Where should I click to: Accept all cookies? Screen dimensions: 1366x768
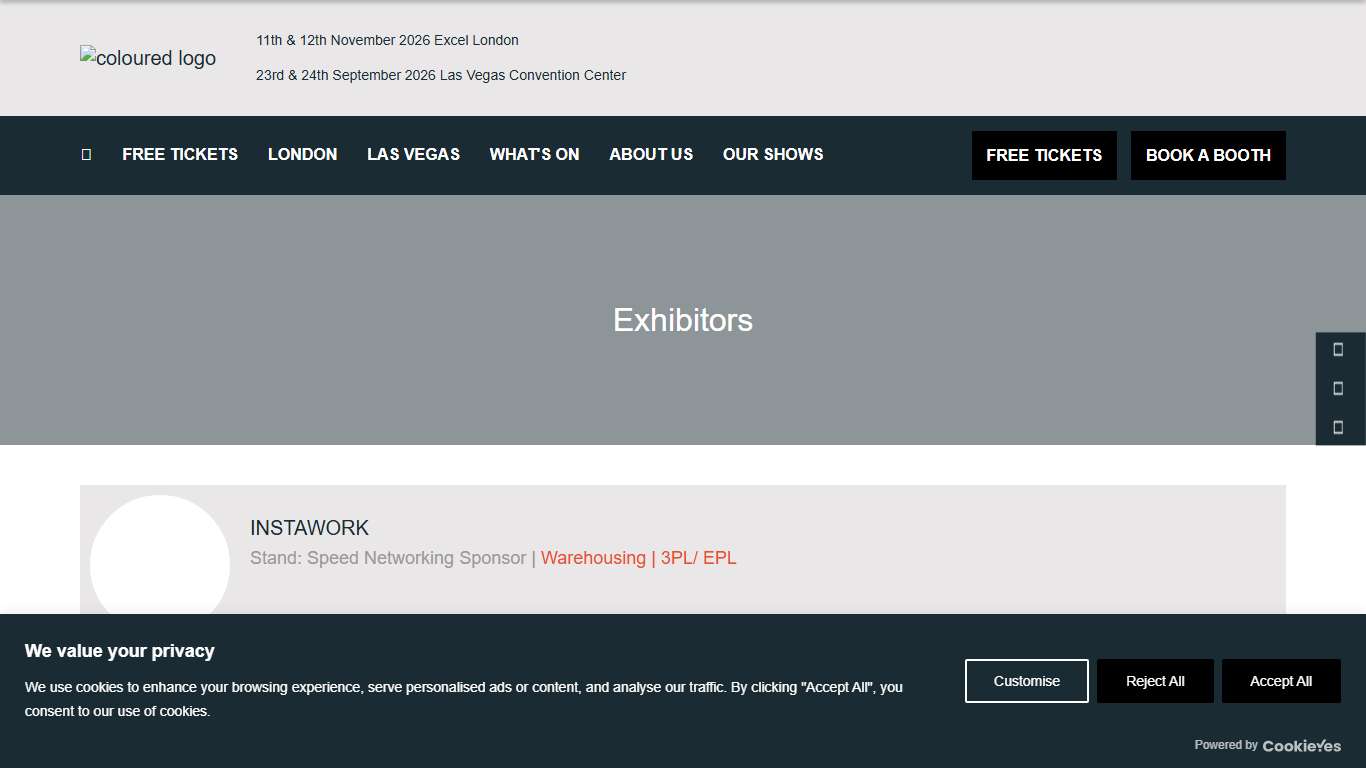pyautogui.click(x=1281, y=680)
